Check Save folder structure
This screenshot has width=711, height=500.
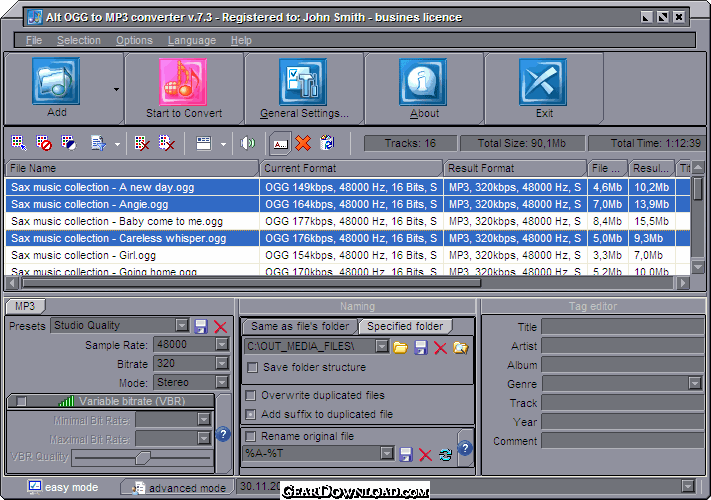pos(253,367)
